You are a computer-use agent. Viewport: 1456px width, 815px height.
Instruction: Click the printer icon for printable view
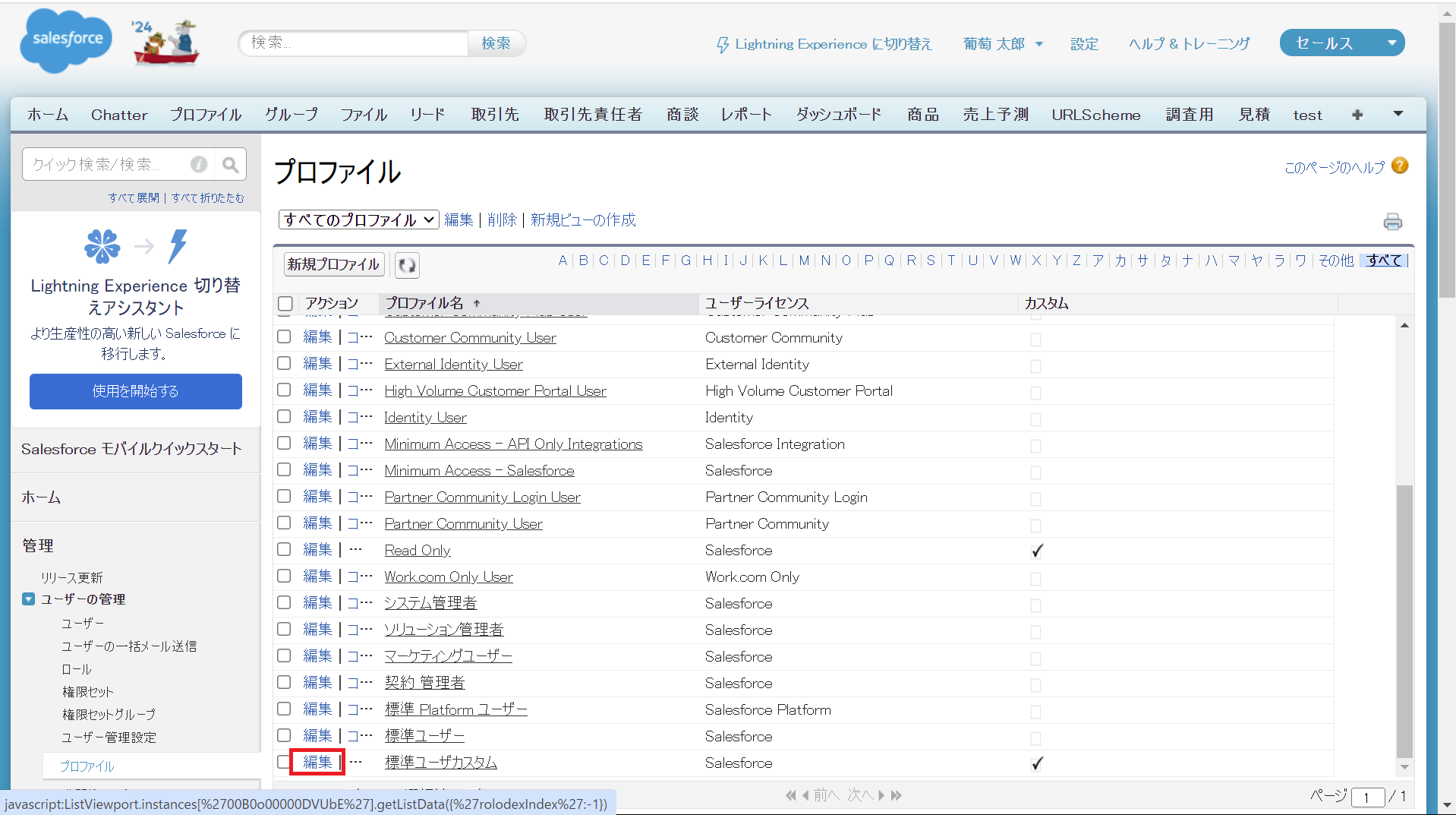click(1392, 221)
